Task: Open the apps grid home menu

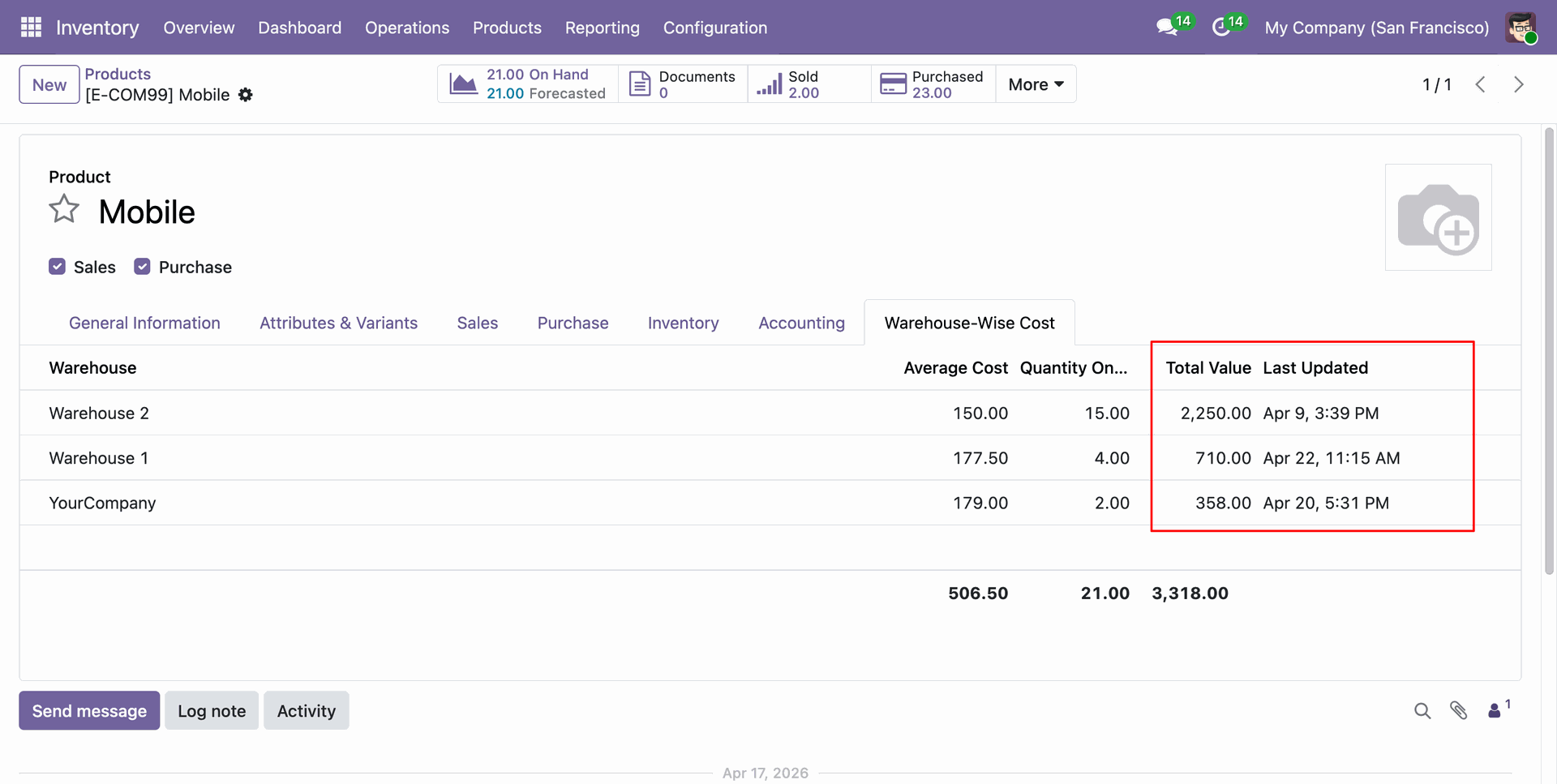Action: (x=31, y=28)
